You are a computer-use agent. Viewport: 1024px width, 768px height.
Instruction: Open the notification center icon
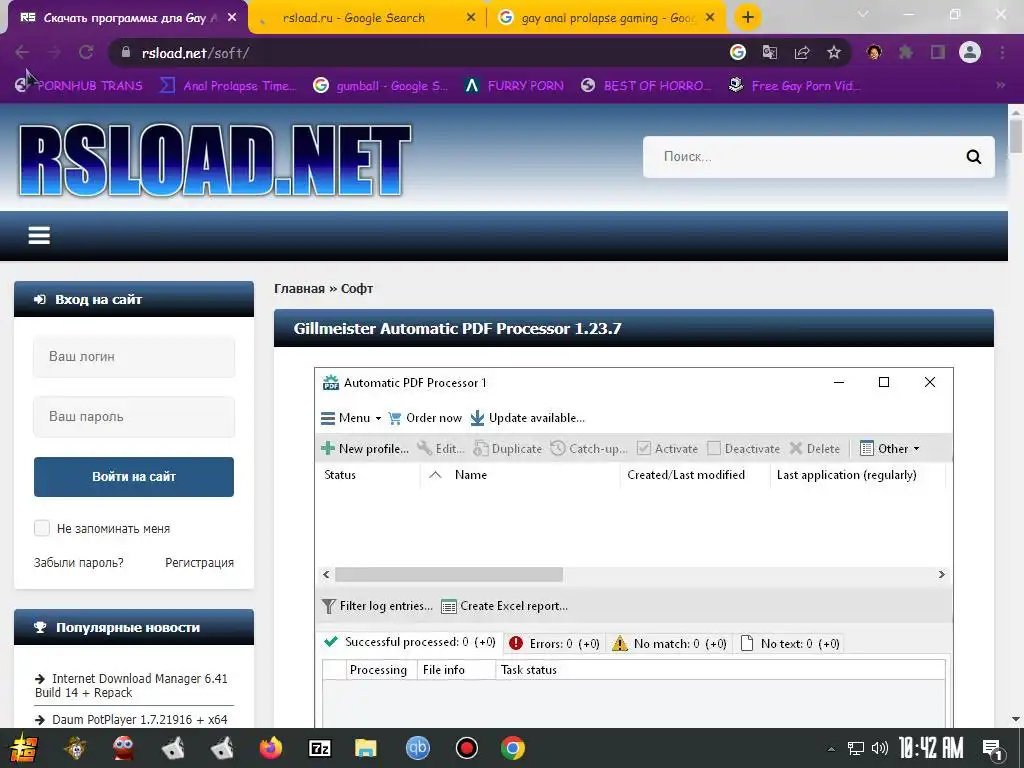tap(993, 750)
